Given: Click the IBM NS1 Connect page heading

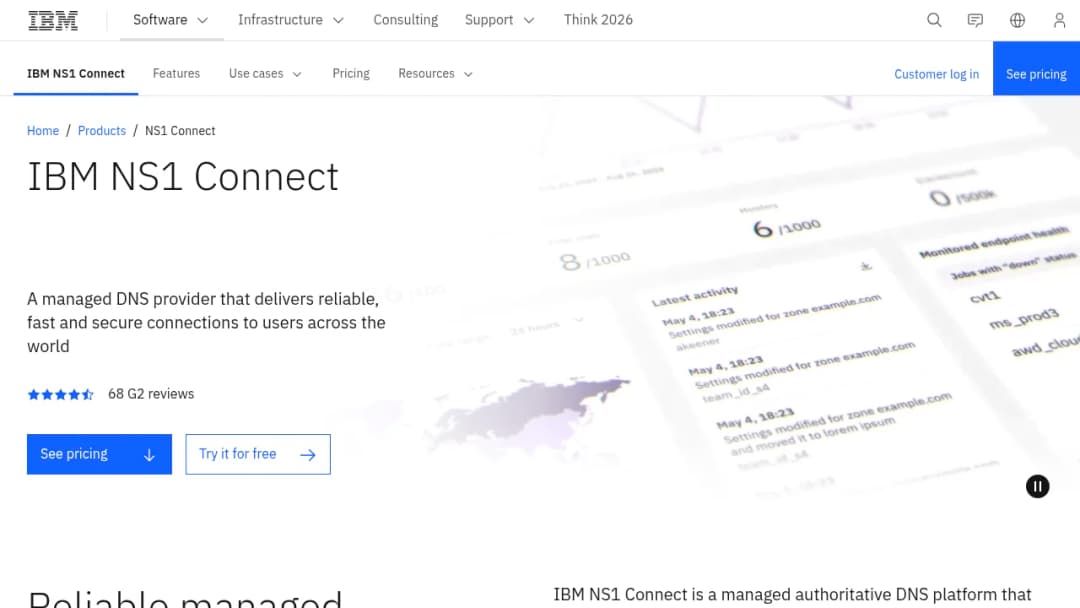Looking at the screenshot, I should pyautogui.click(x=183, y=176).
